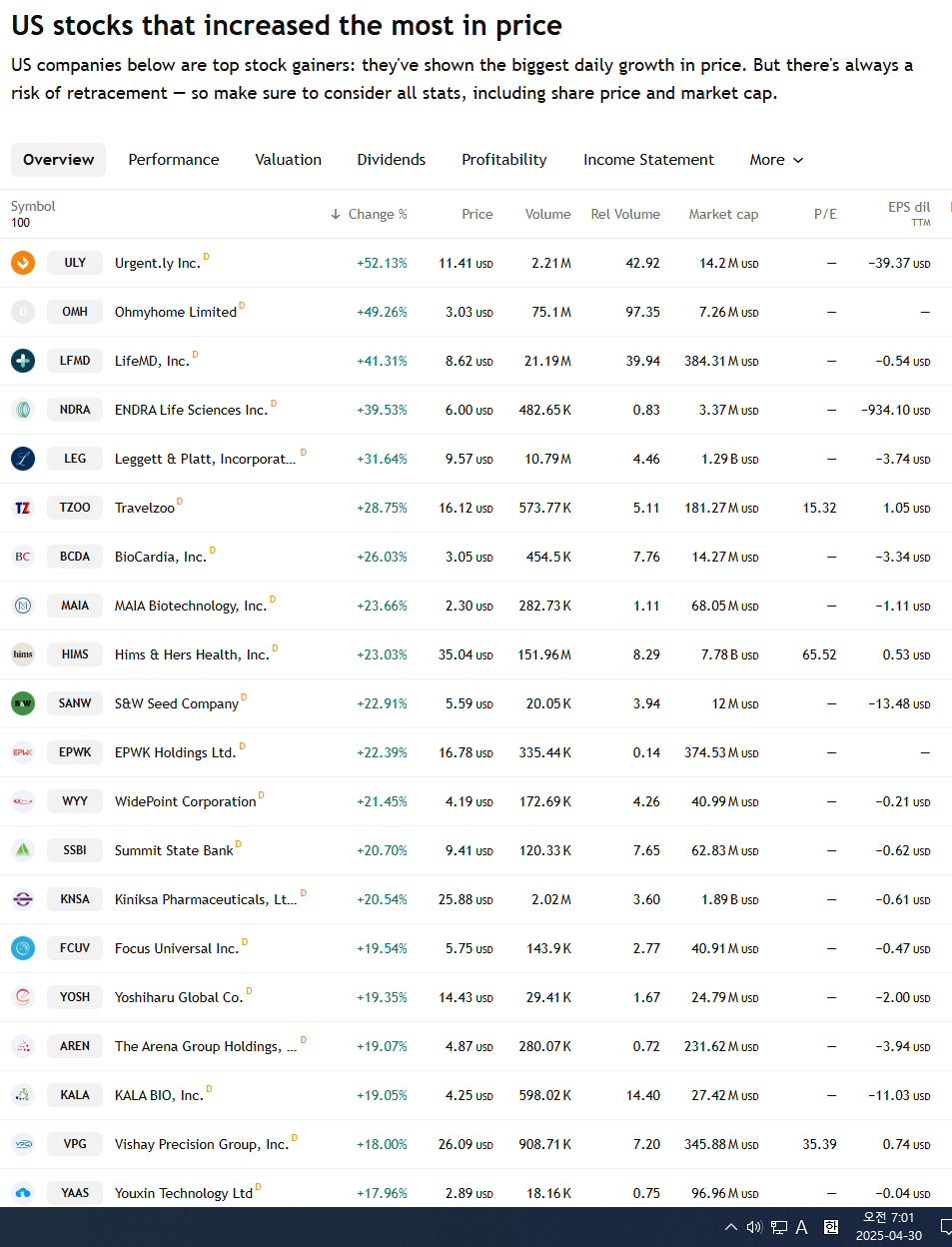Click the 75.1 M volume value

coord(551,312)
